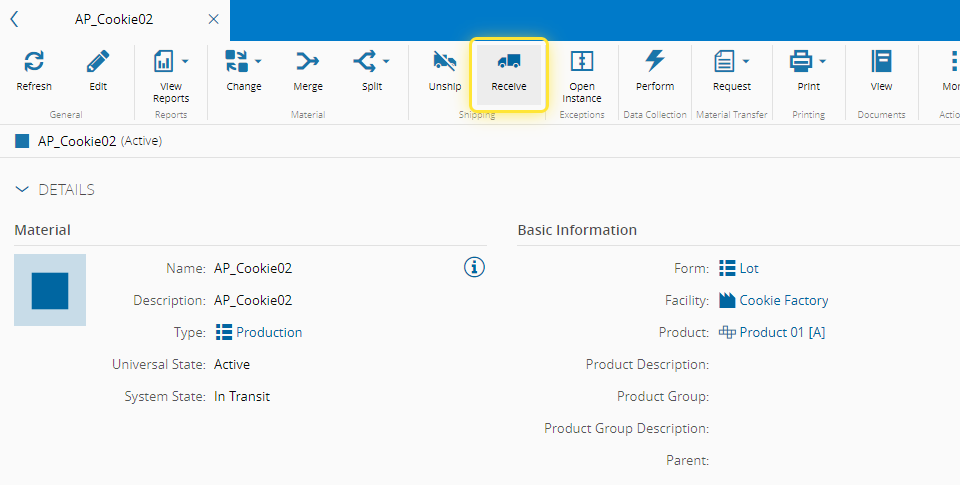This screenshot has height=485, width=960.
Task: Click the Refresh icon in the toolbar
Action: point(34,62)
